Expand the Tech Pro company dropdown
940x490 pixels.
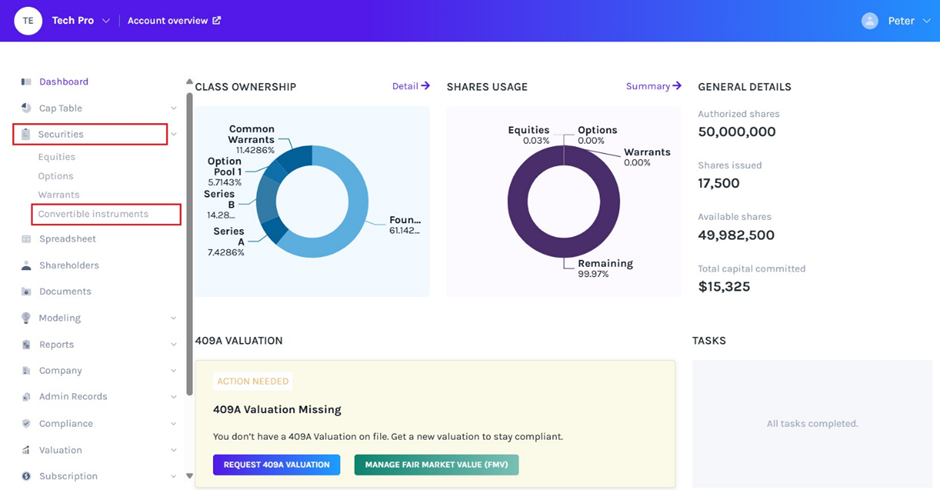[x=106, y=21]
